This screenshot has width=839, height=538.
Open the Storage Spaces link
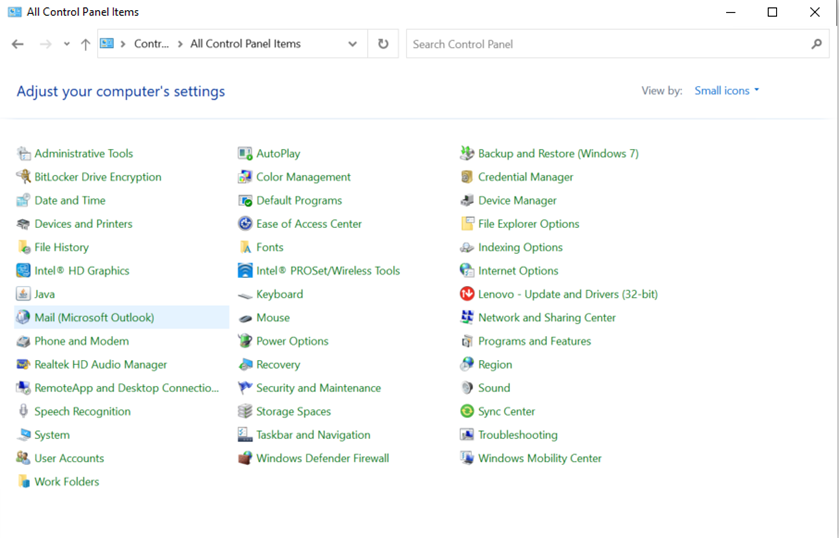(x=293, y=411)
